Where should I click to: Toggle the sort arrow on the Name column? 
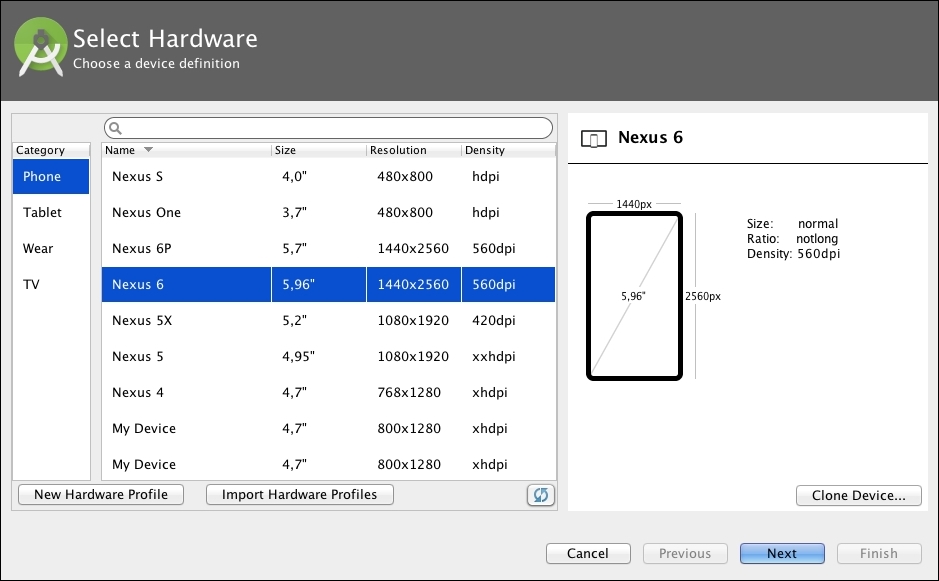149,150
